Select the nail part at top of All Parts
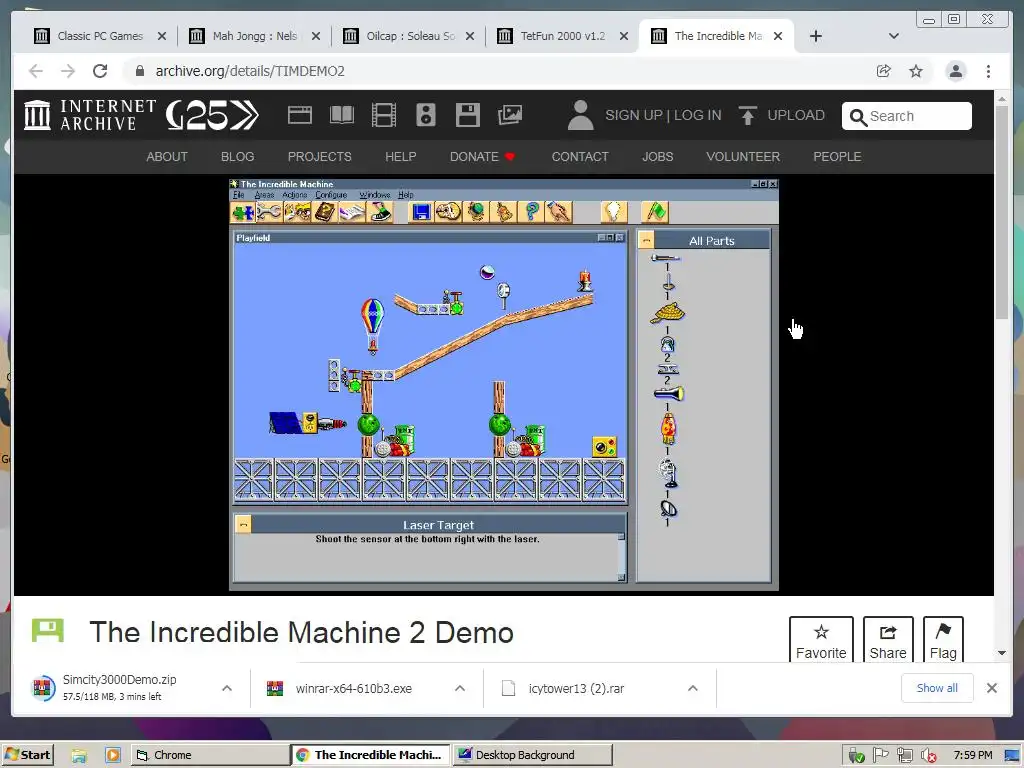The image size is (1024, 768). pos(665,258)
